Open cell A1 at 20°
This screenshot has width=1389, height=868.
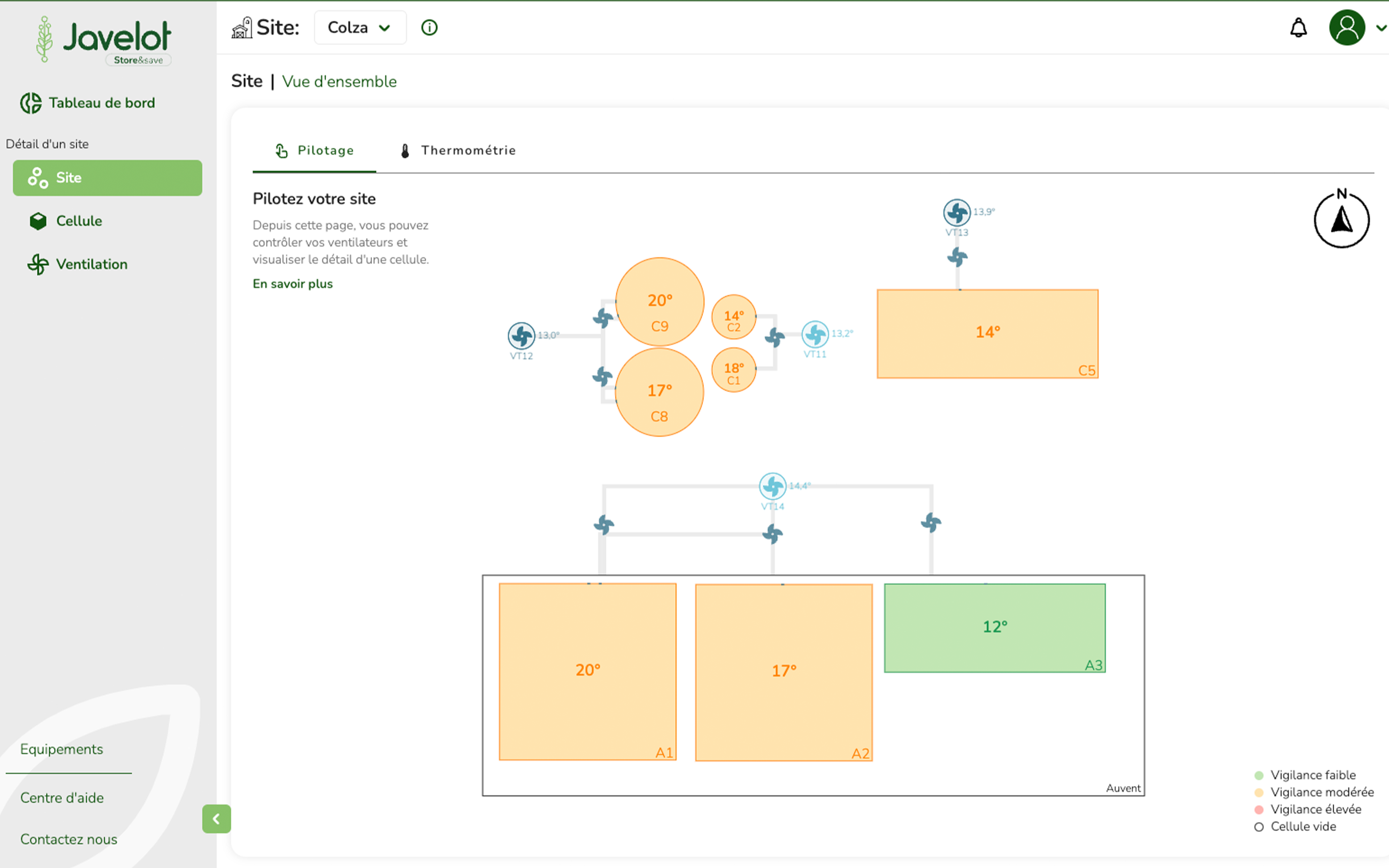(x=587, y=672)
